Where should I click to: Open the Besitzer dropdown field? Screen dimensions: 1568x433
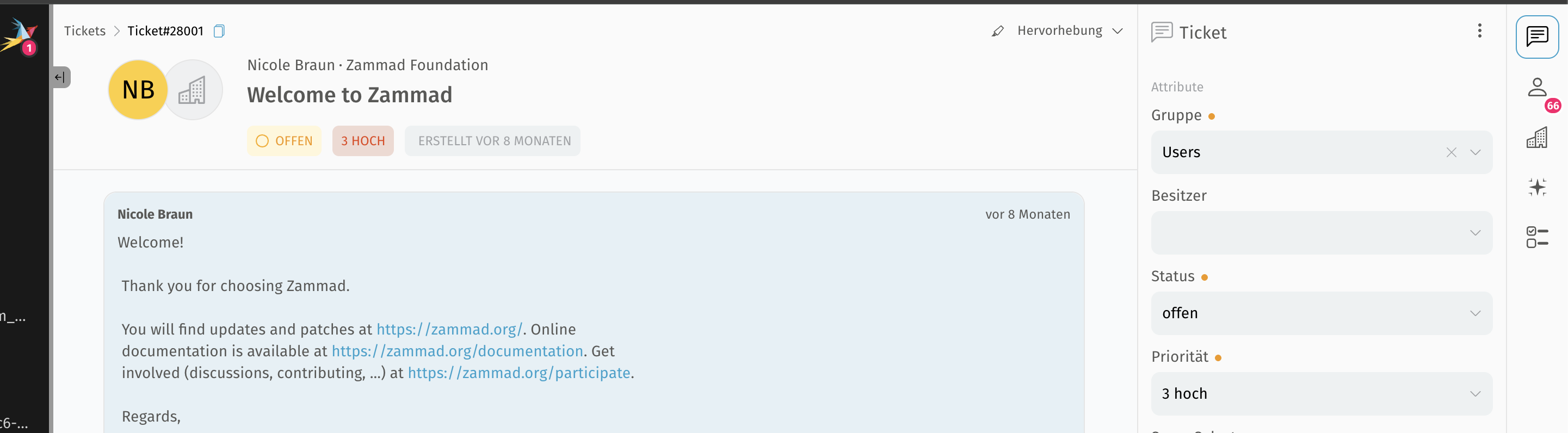[1321, 233]
